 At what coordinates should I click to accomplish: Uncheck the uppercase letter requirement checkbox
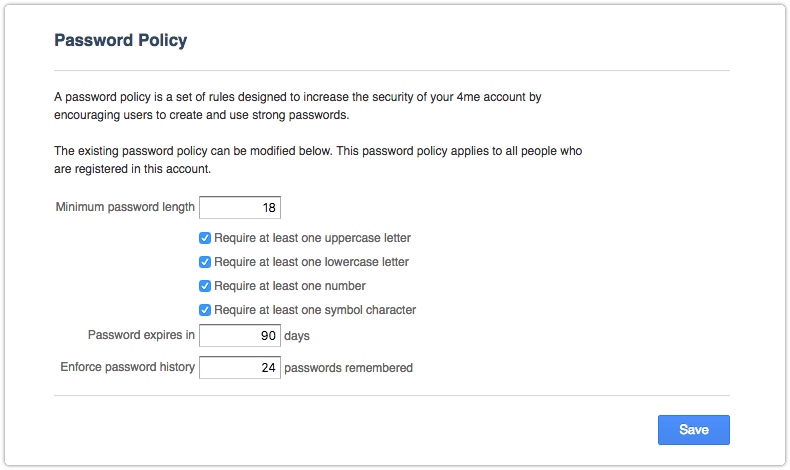coord(205,238)
